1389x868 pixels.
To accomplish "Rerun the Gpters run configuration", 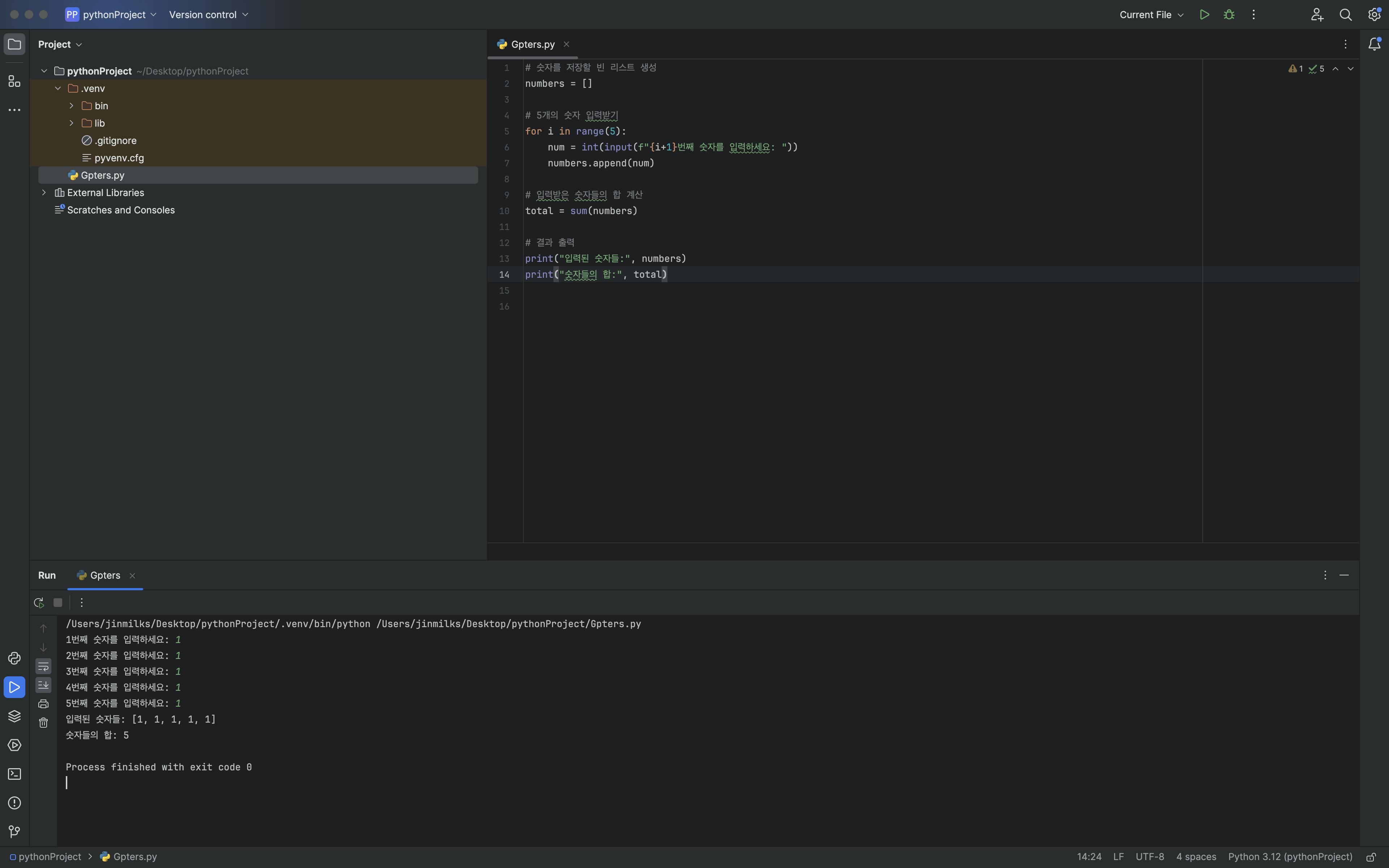I will pyautogui.click(x=39, y=602).
